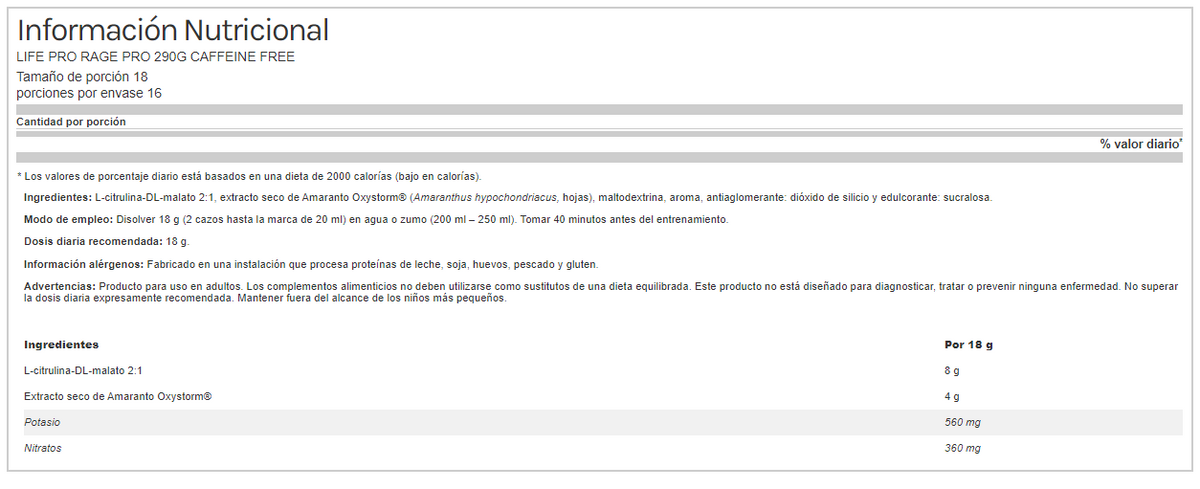The width and height of the screenshot is (1200, 489).
Task: Click the Cantidad por porción label
Action: (x=71, y=122)
